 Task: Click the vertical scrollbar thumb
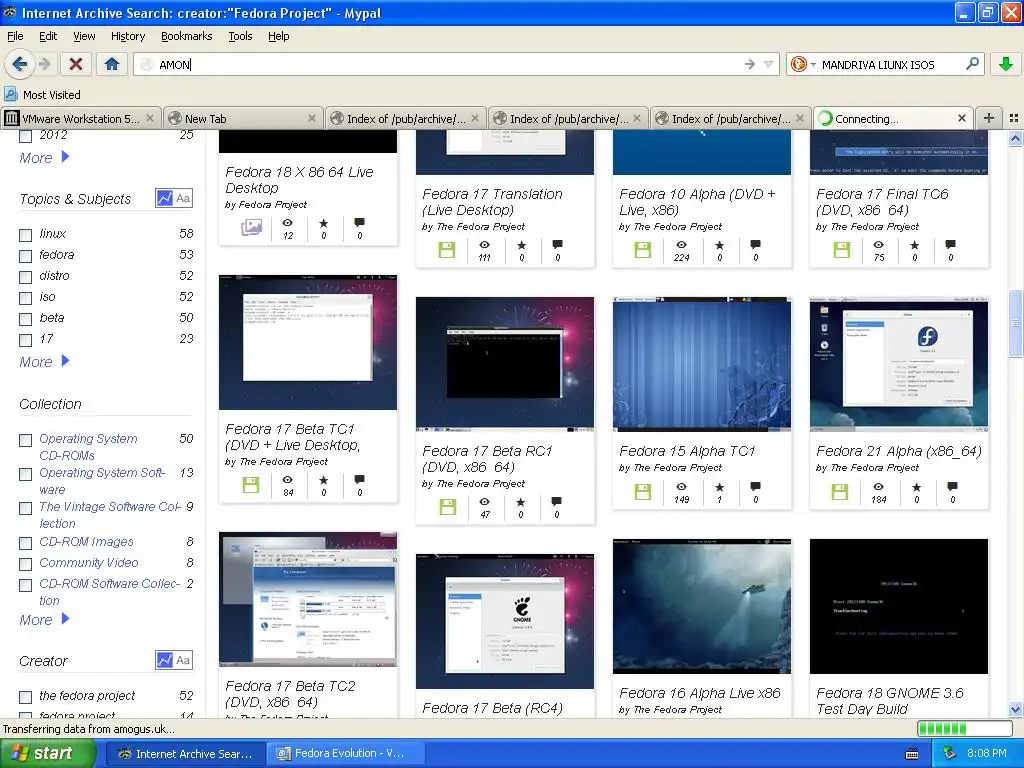(1015, 323)
